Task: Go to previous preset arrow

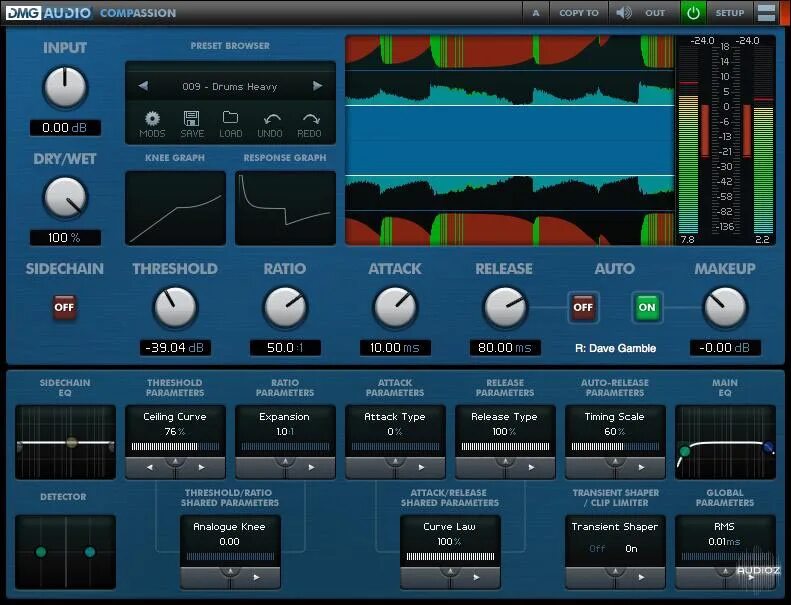Action: pos(143,86)
